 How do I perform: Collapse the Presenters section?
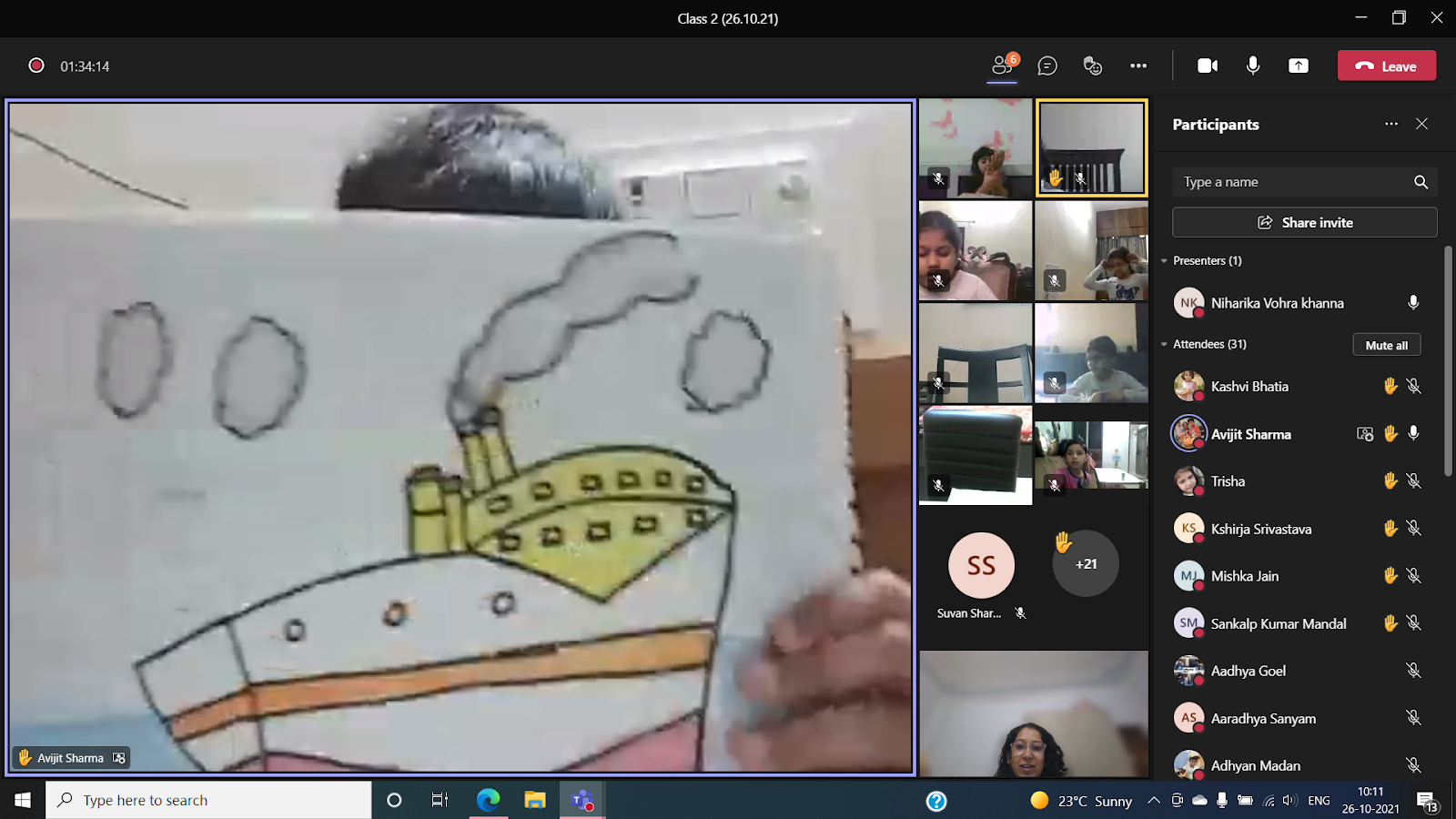tap(1164, 260)
